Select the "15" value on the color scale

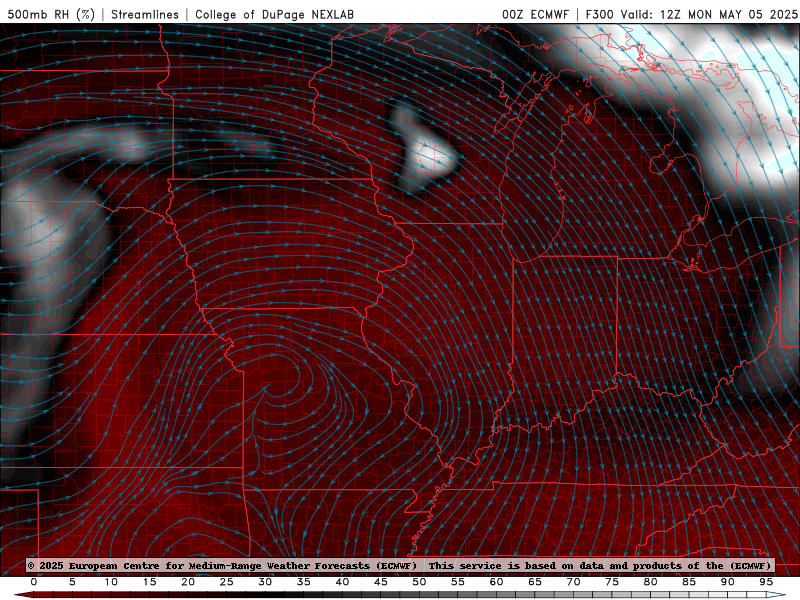[149, 582]
